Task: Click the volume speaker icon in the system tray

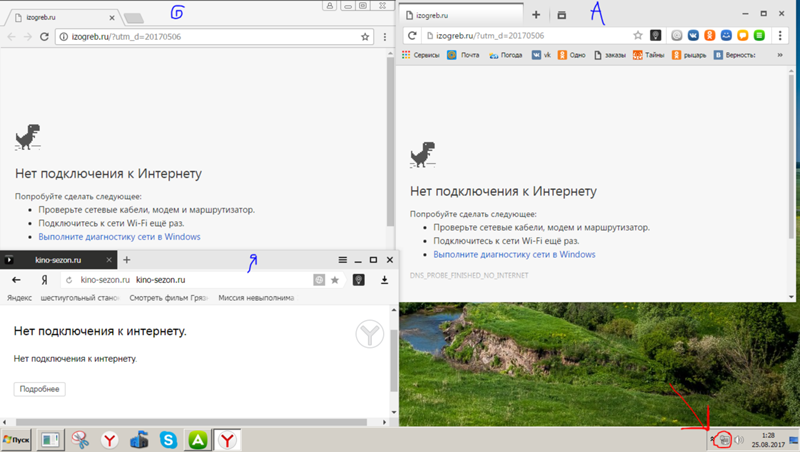Action: tap(739, 439)
